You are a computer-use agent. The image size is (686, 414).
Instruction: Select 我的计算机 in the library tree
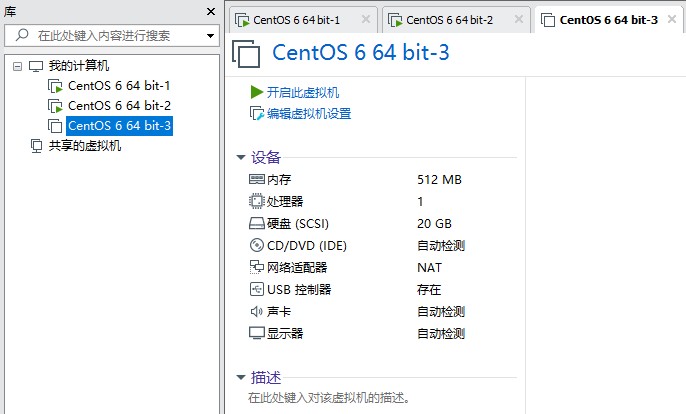[79, 66]
